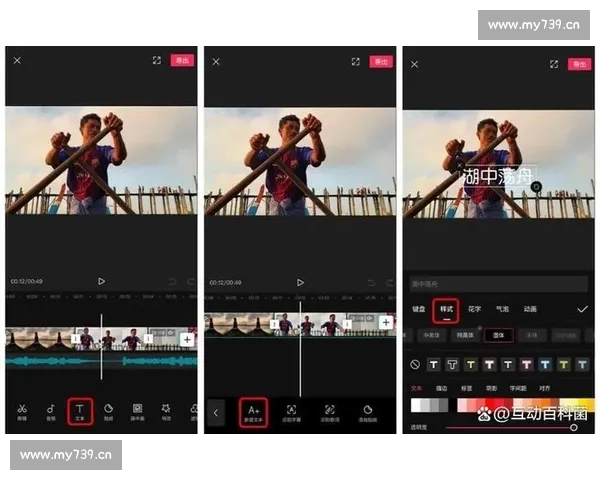Image resolution: width=600 pixels, height=480 pixels.
Task: Tap 导出 export button in right screen
Action: tap(579, 64)
